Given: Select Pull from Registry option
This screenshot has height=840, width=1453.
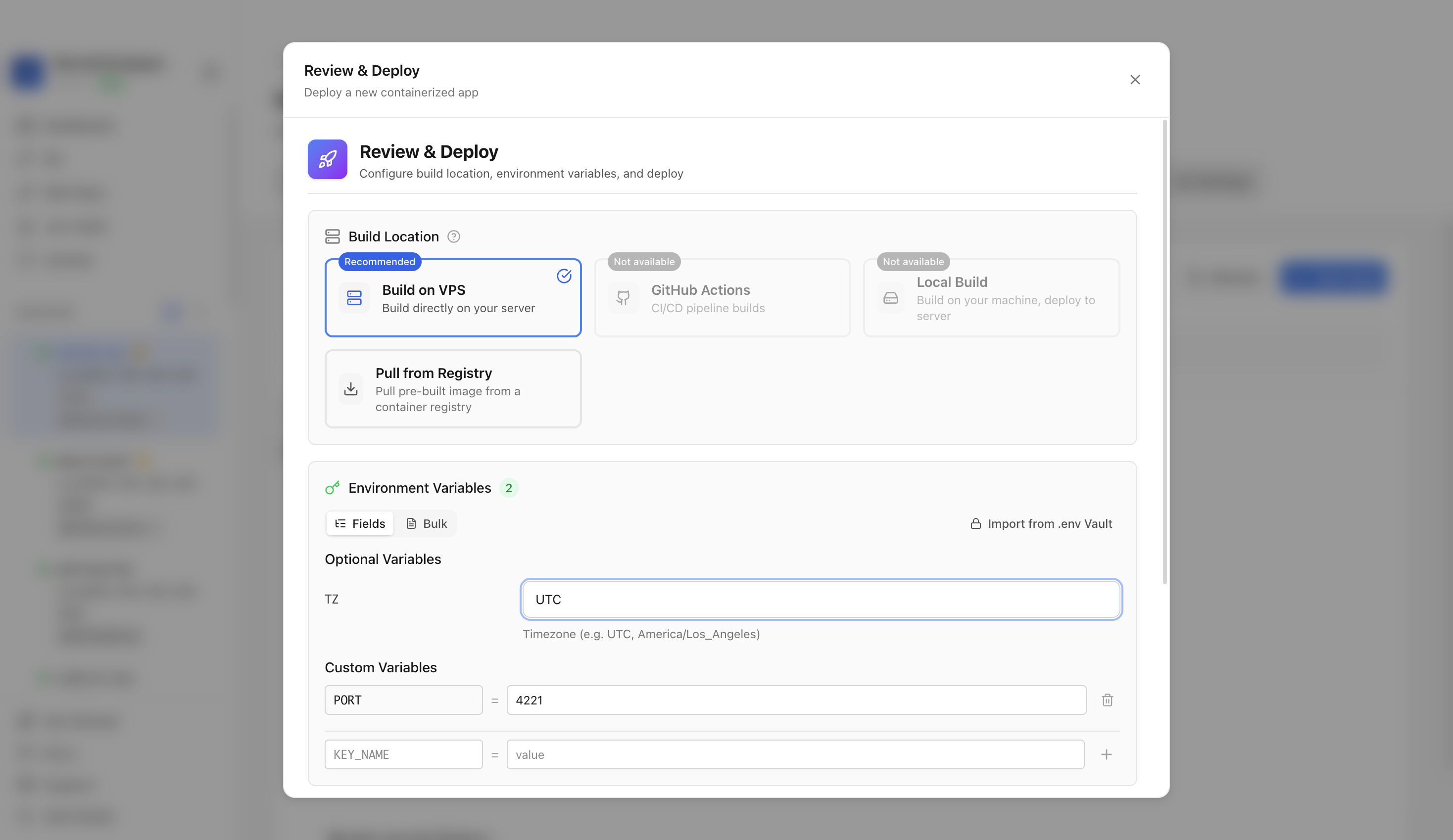Looking at the screenshot, I should (x=453, y=388).
